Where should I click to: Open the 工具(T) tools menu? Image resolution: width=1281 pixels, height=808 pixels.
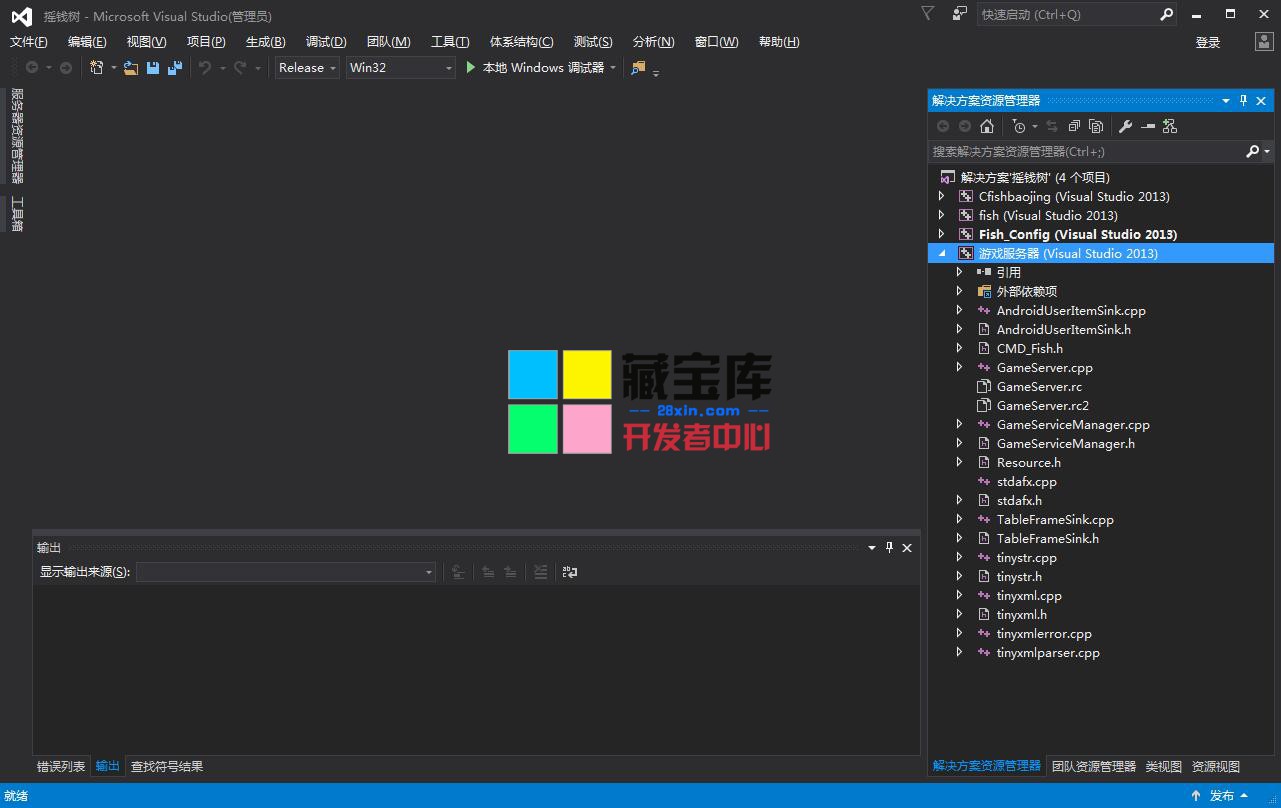click(x=450, y=42)
